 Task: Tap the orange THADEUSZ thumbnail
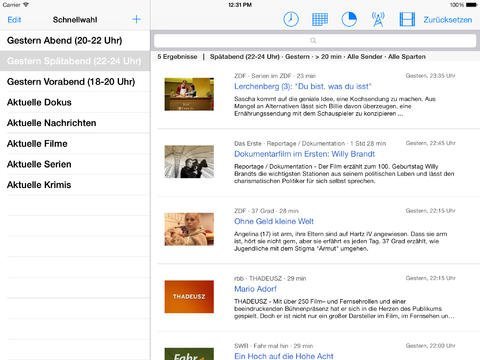[189, 297]
